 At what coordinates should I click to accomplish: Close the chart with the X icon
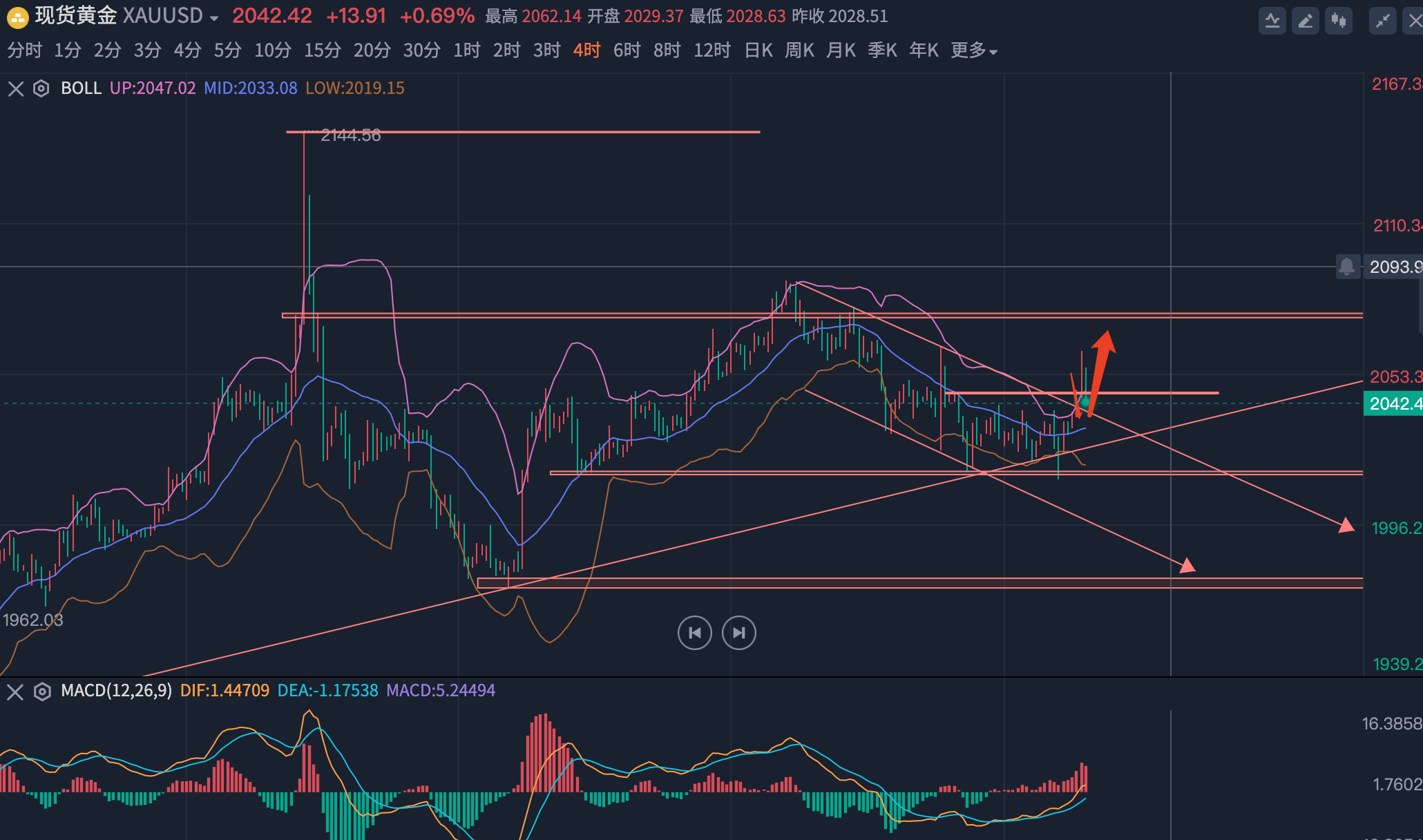click(1415, 21)
